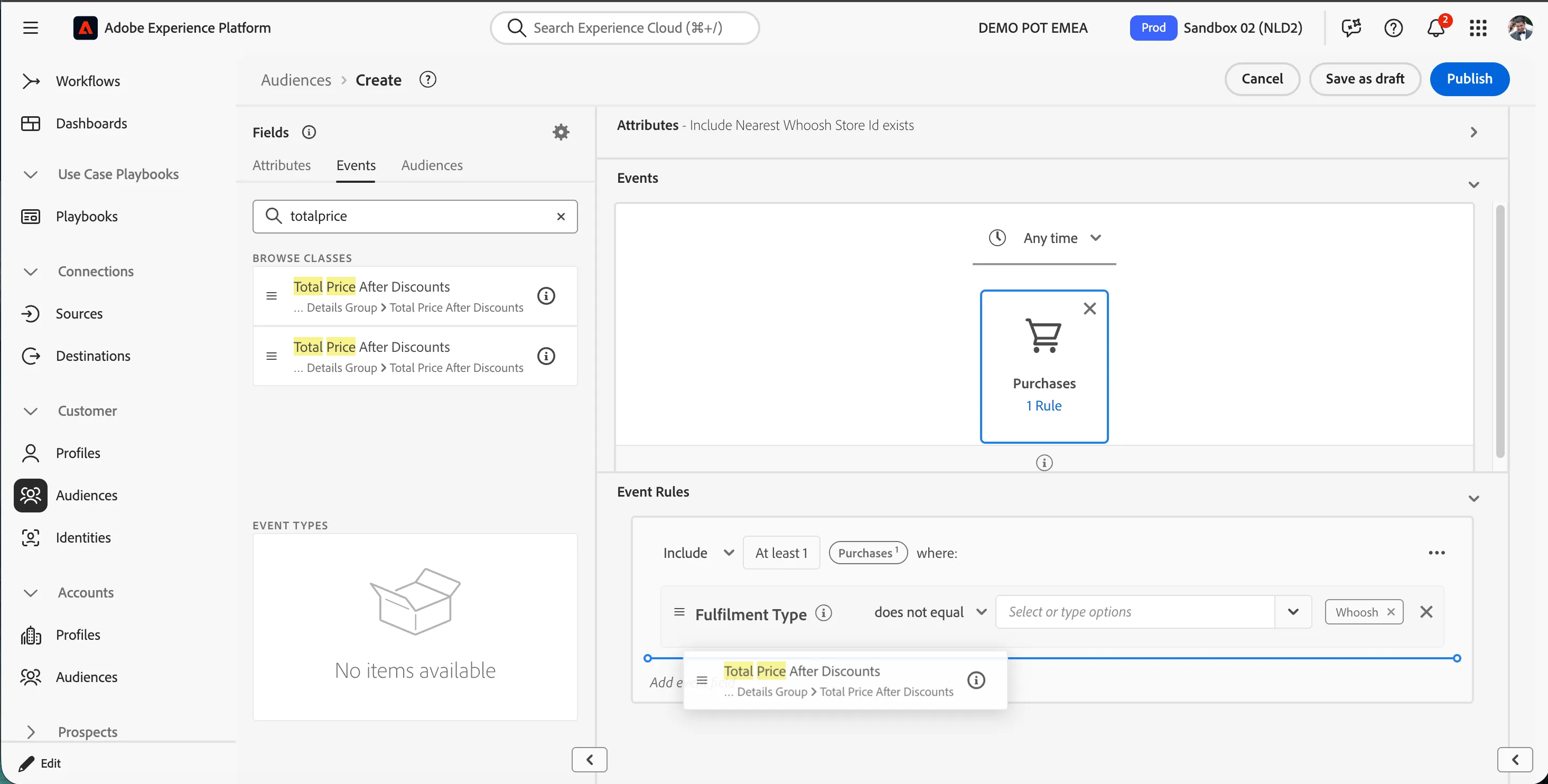
Task: Open the Fields settings gear
Action: click(561, 132)
